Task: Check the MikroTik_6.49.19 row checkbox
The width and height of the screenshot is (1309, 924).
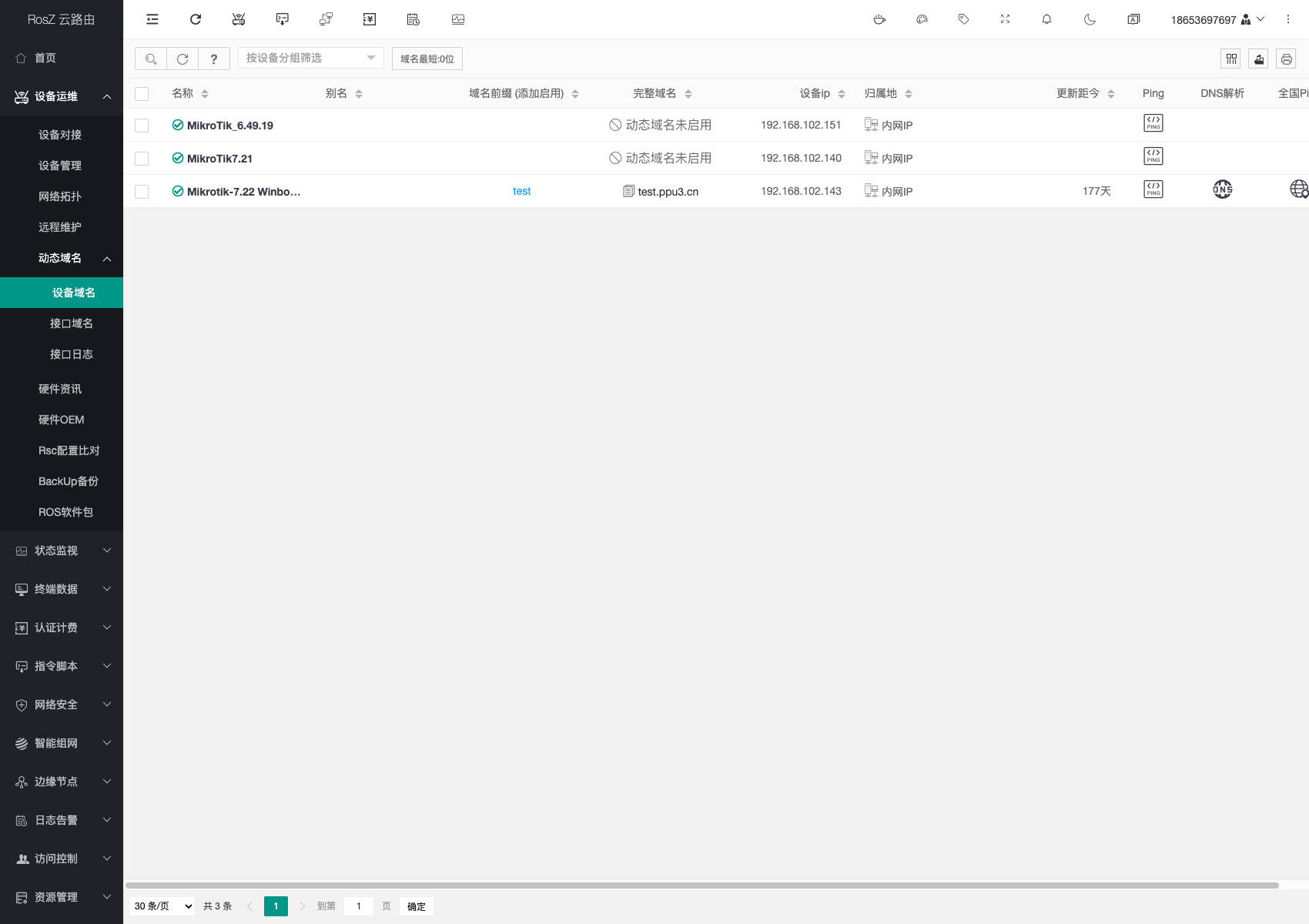Action: coord(142,126)
